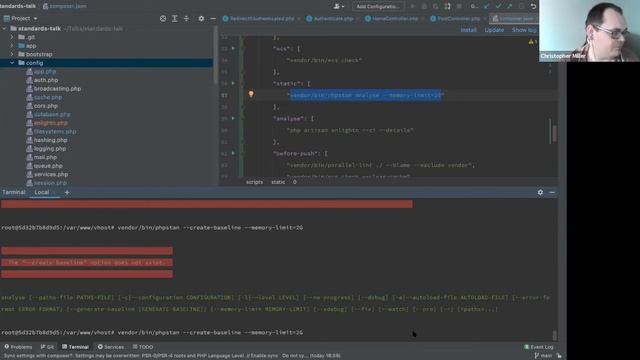Click the "scripts" breadcrumb in editor
Image resolution: width=640 pixels, height=360 pixels.
click(254, 182)
